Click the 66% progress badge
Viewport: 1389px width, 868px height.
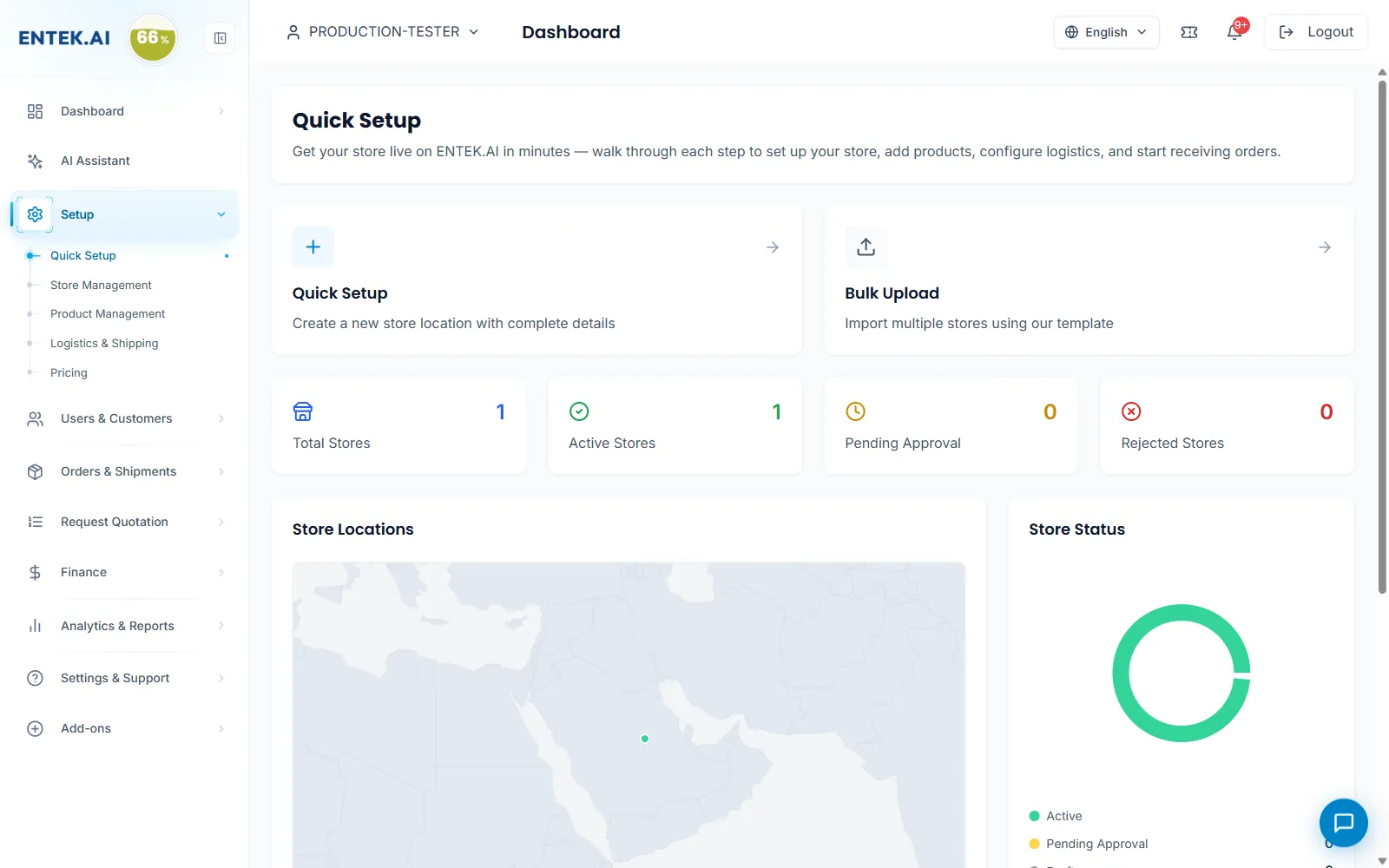[153, 38]
